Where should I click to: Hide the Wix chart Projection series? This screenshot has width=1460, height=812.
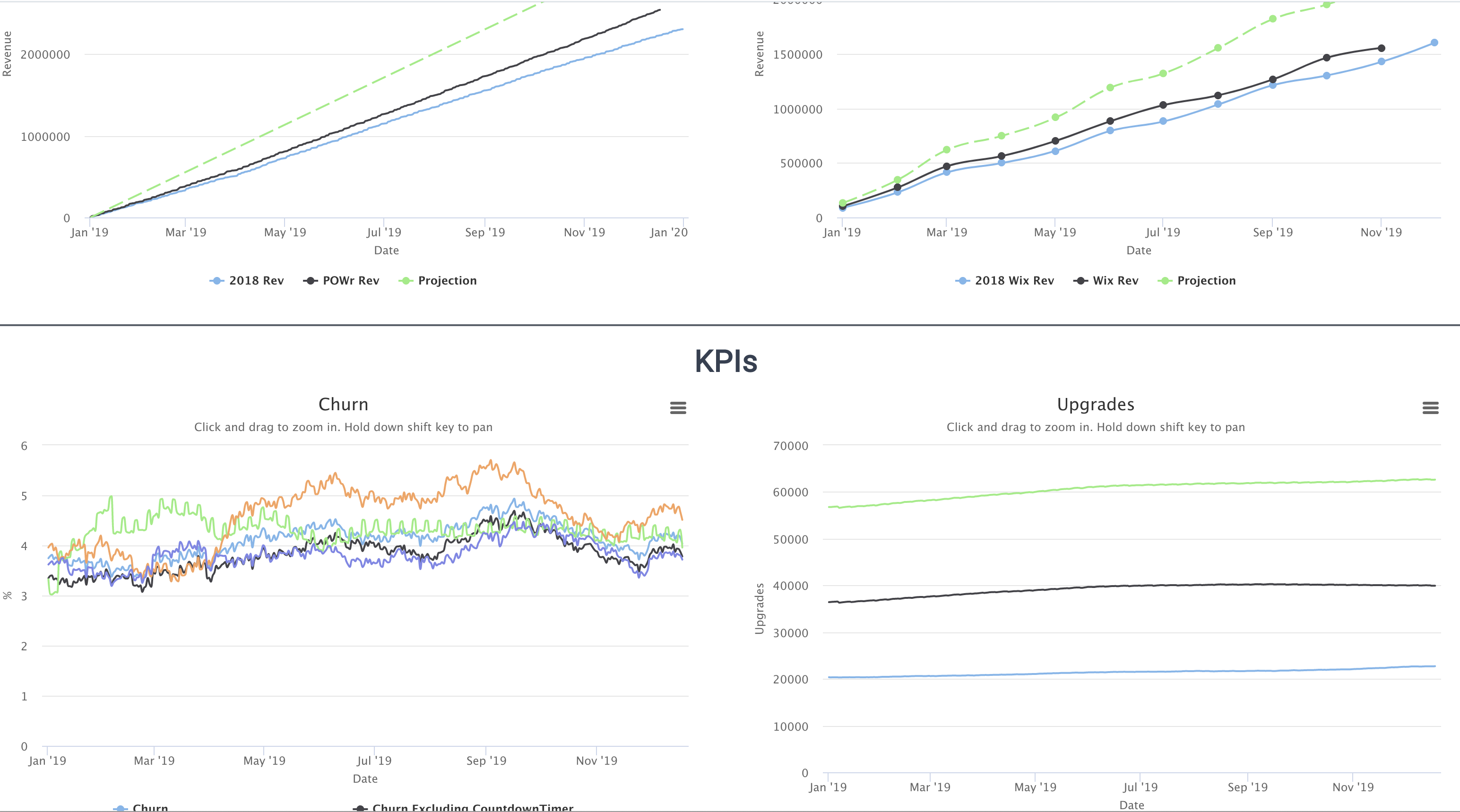[x=1206, y=280]
